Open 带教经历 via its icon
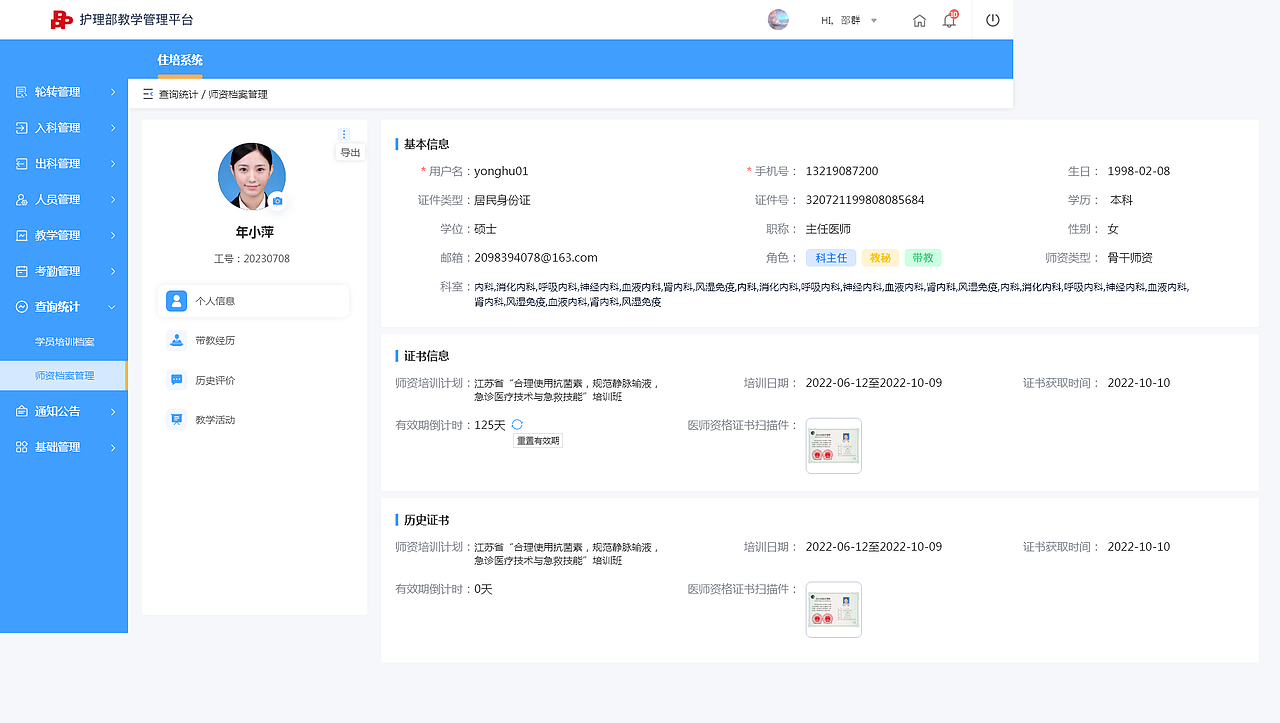 tap(177, 340)
